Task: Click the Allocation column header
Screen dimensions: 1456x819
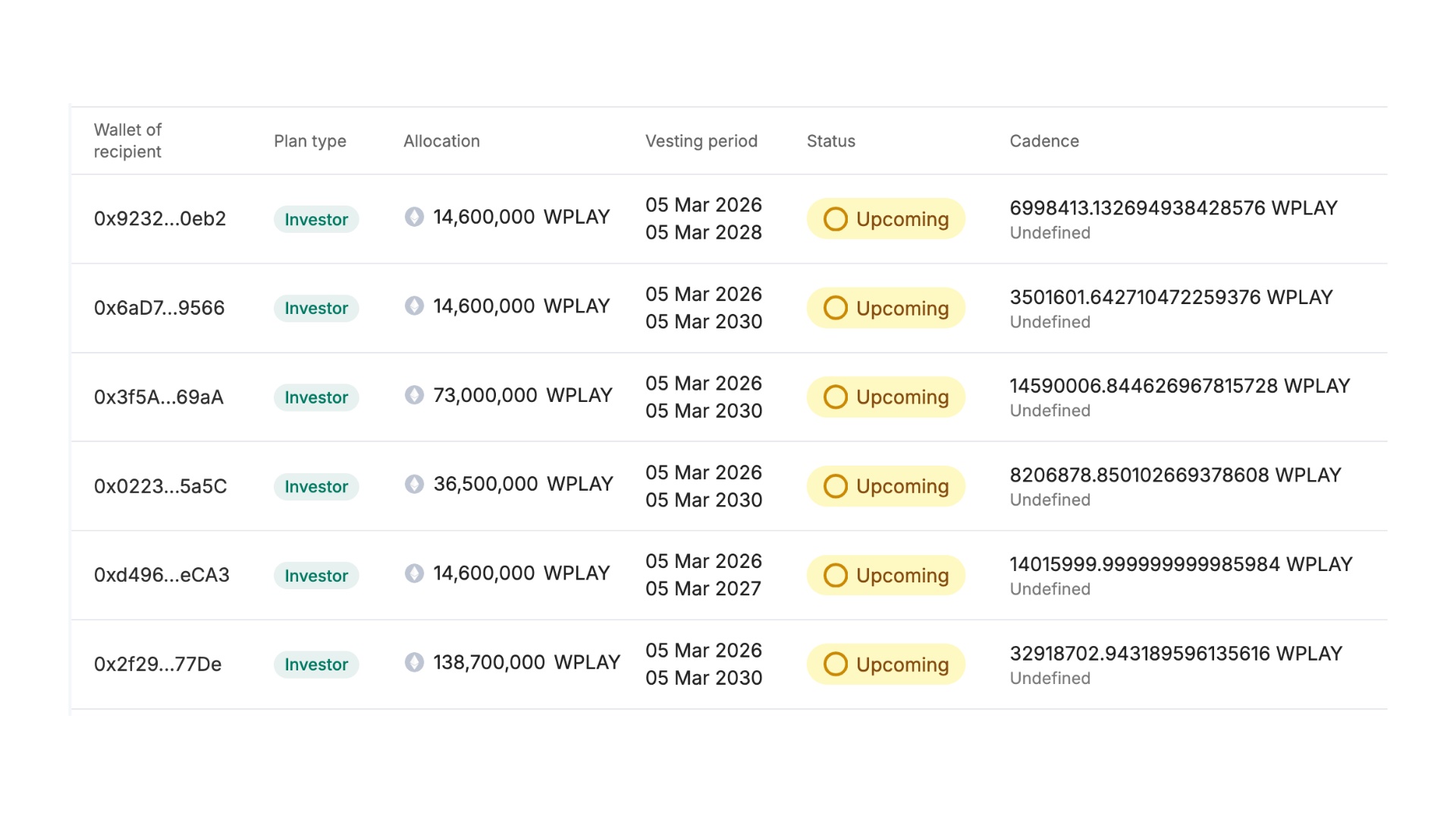Action: [441, 141]
